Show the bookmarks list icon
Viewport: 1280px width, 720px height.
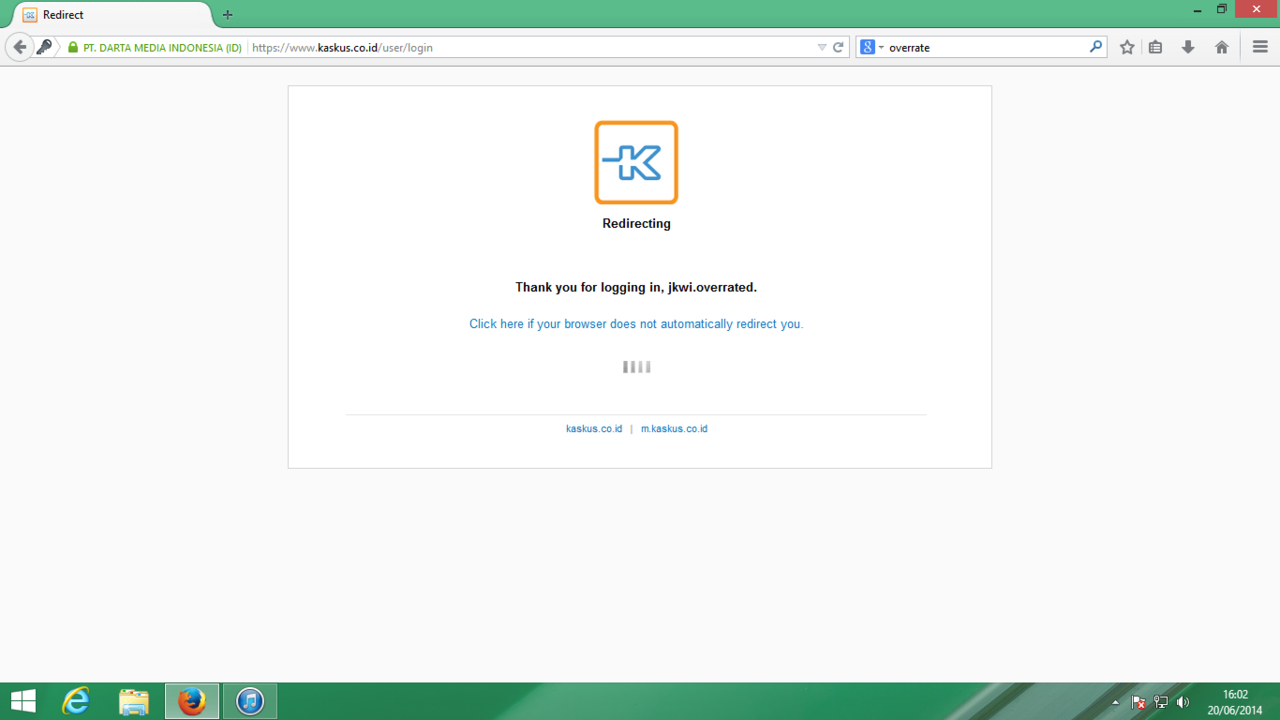tap(1155, 47)
